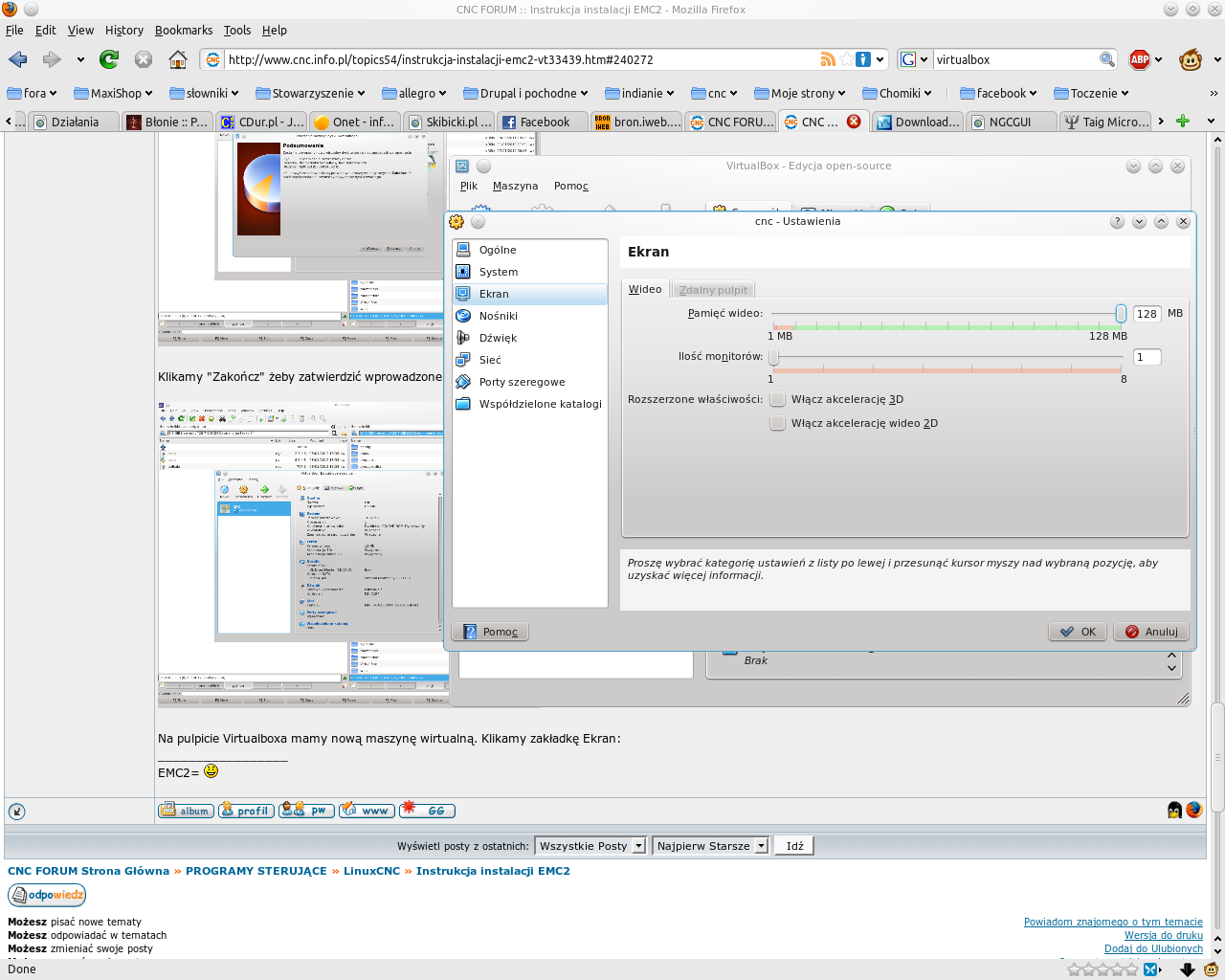This screenshot has height=980, width=1225.
Task: Expand Toczenie bookmarks folder
Action: [1092, 93]
